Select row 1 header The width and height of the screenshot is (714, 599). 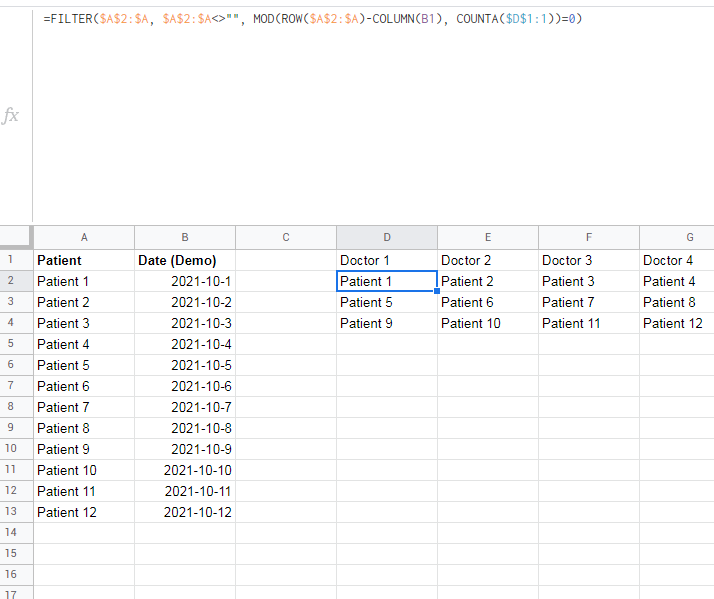coord(16,260)
